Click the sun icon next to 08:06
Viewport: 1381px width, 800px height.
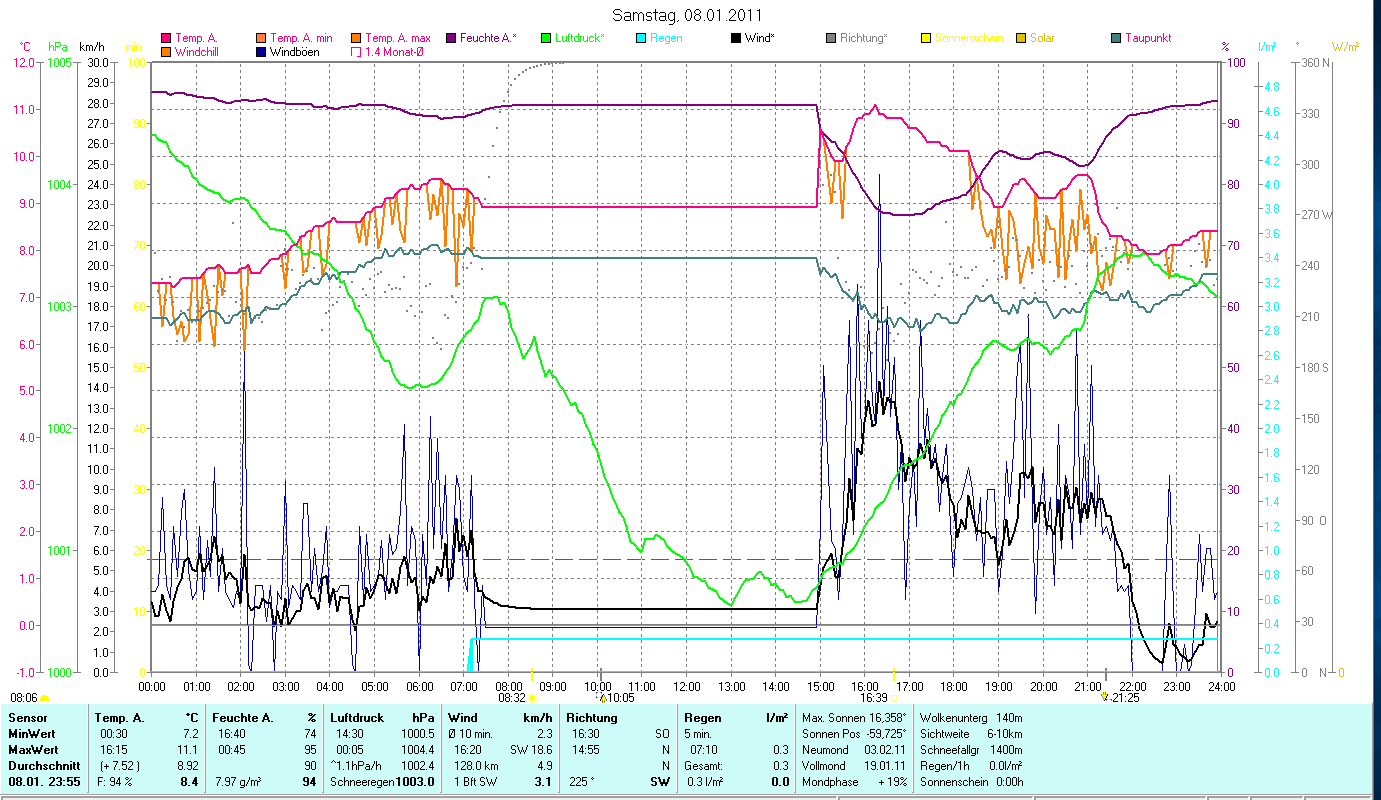click(45, 697)
